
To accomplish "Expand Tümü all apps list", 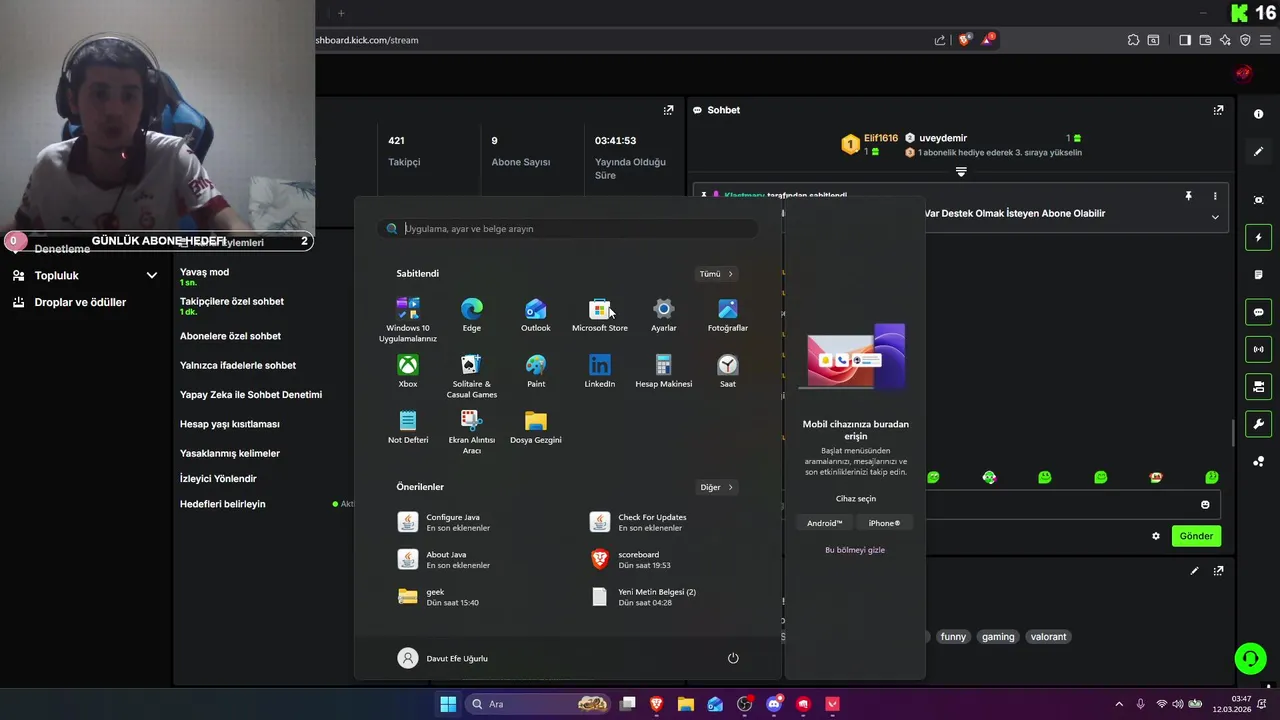I will coord(716,274).
